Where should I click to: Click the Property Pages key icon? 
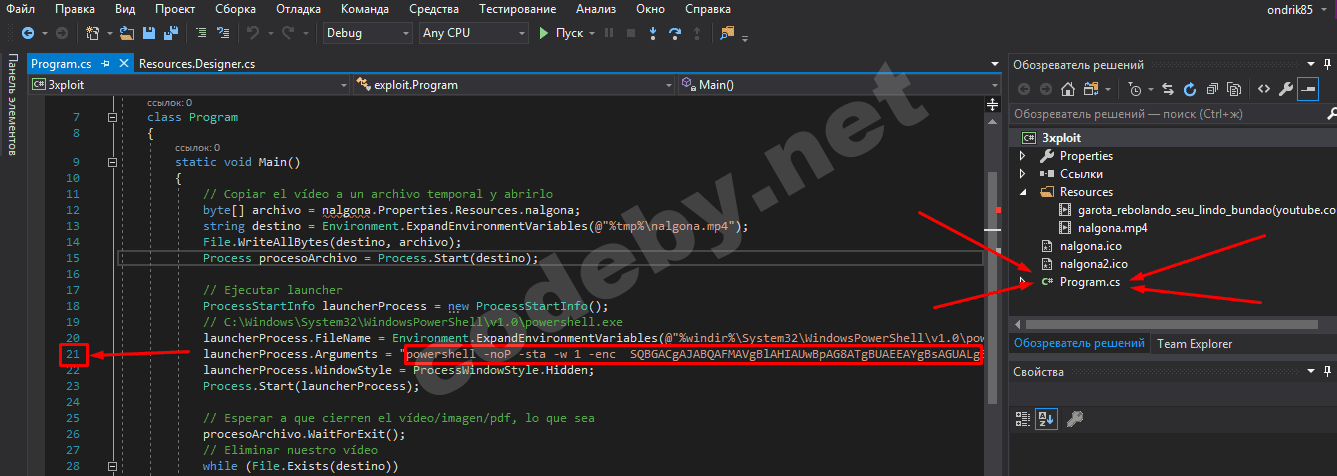click(1075, 418)
